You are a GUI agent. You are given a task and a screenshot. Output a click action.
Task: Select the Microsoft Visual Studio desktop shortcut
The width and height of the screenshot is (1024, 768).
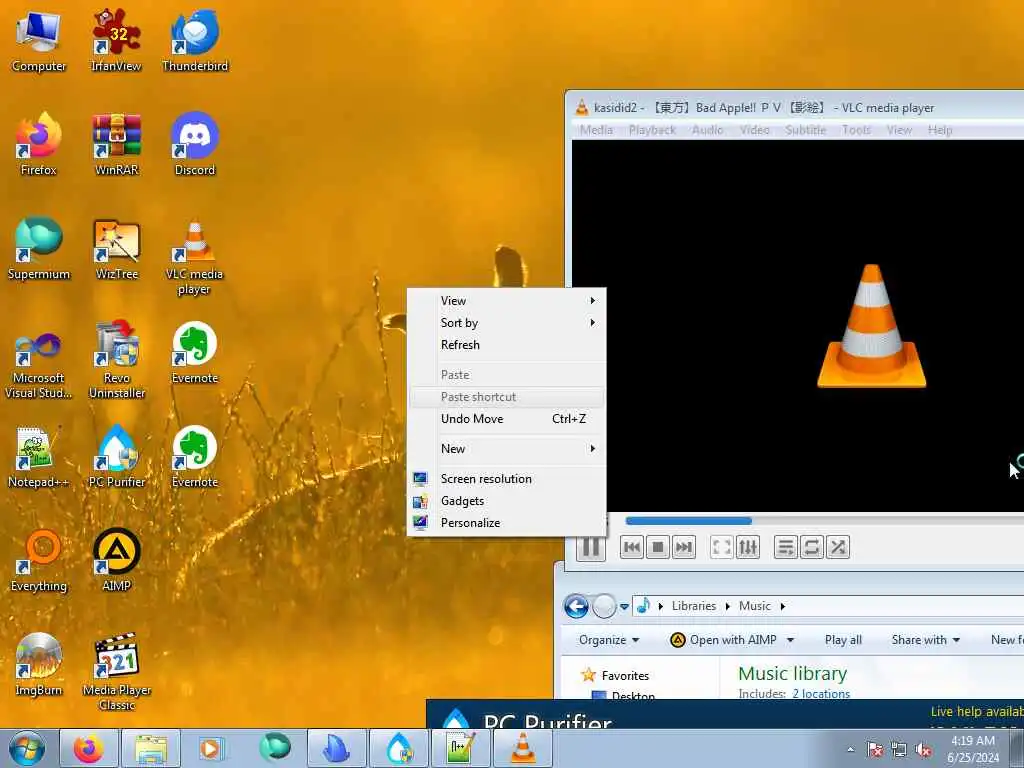coord(39,362)
